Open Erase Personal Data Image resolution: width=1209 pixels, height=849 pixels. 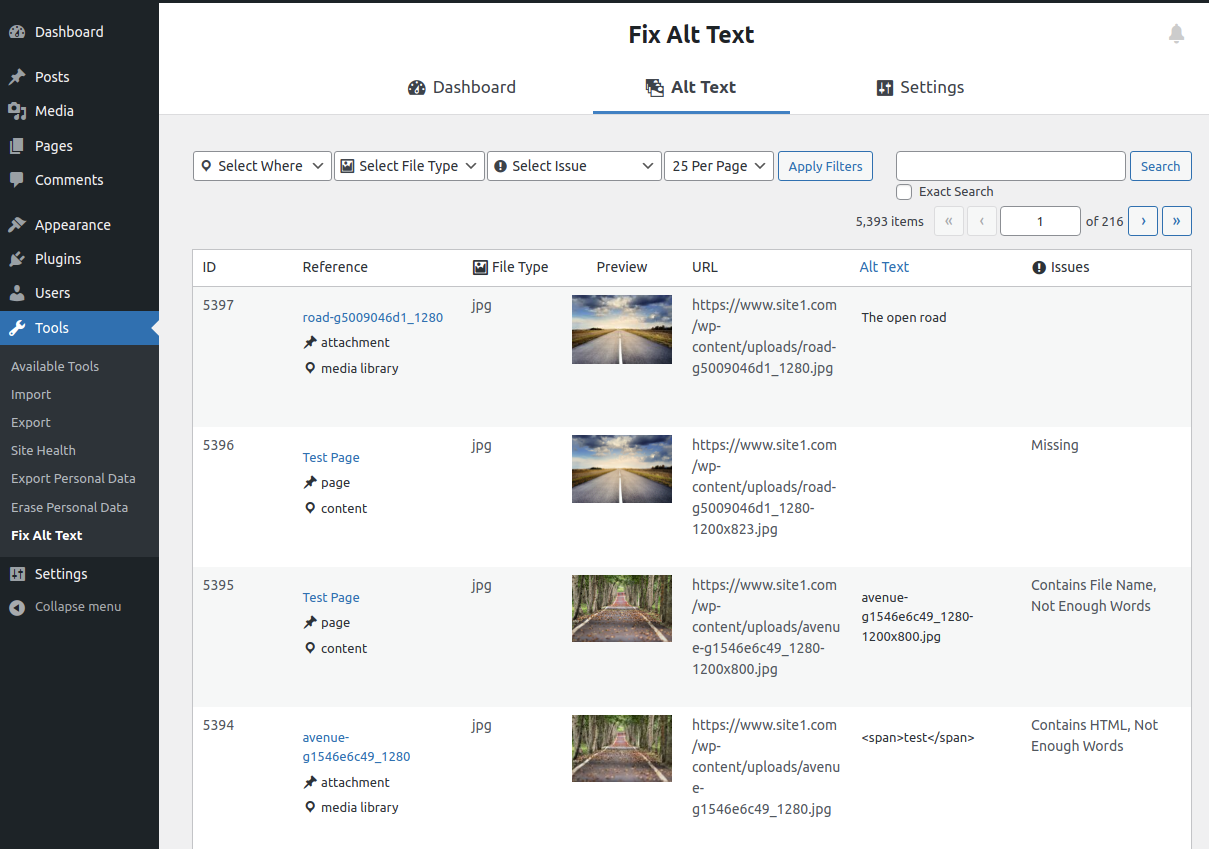pyautogui.click(x=69, y=507)
